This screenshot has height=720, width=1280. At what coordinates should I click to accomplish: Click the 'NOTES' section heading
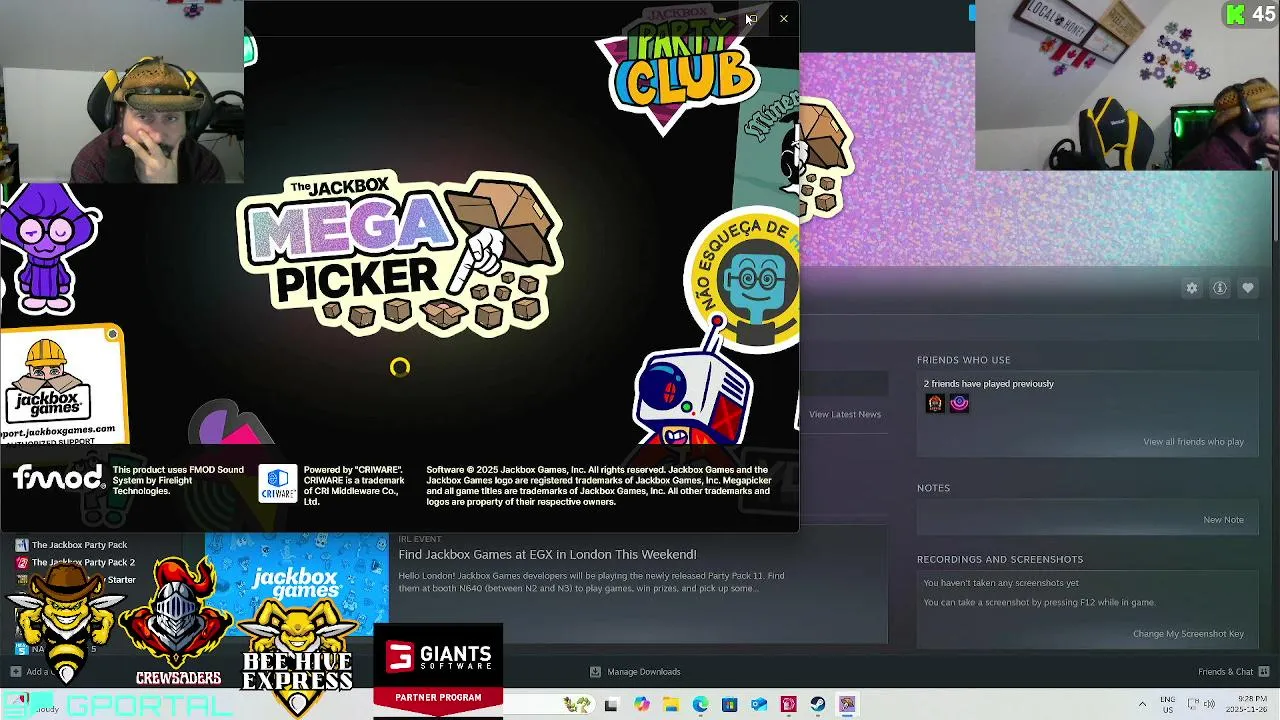(x=933, y=488)
